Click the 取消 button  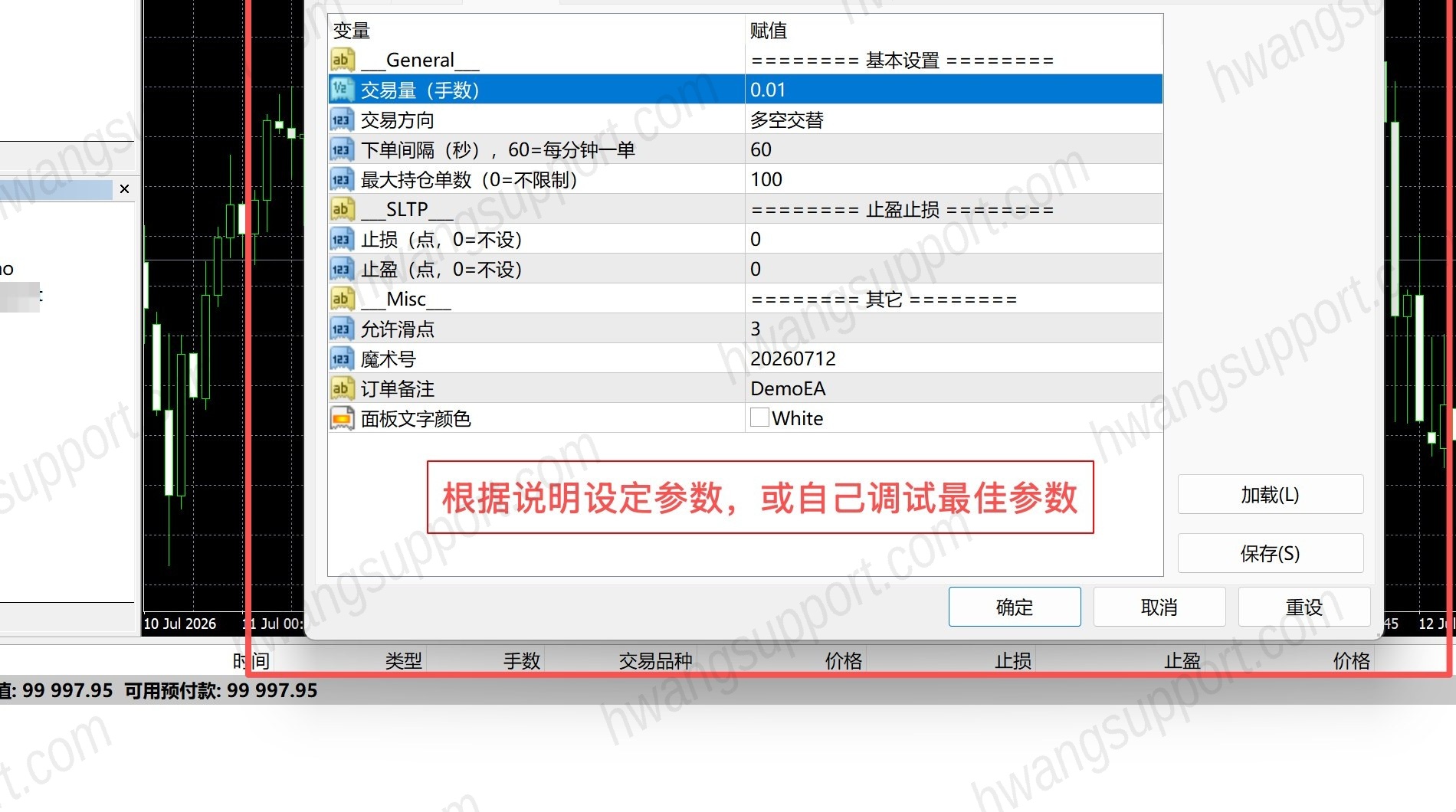[x=1159, y=607]
